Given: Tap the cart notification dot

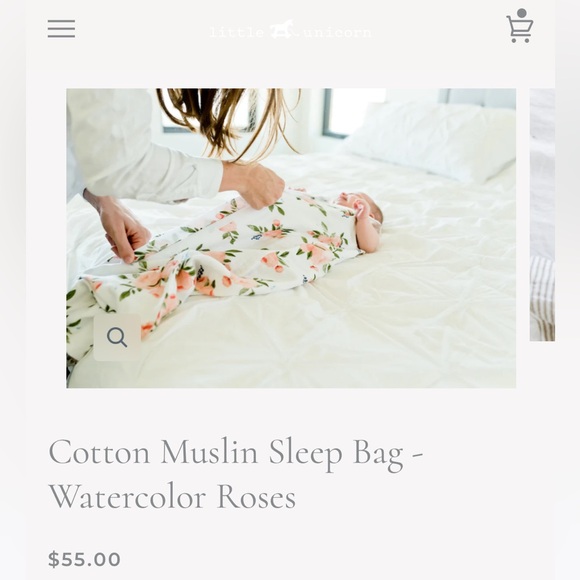Looking at the screenshot, I should pos(522,13).
